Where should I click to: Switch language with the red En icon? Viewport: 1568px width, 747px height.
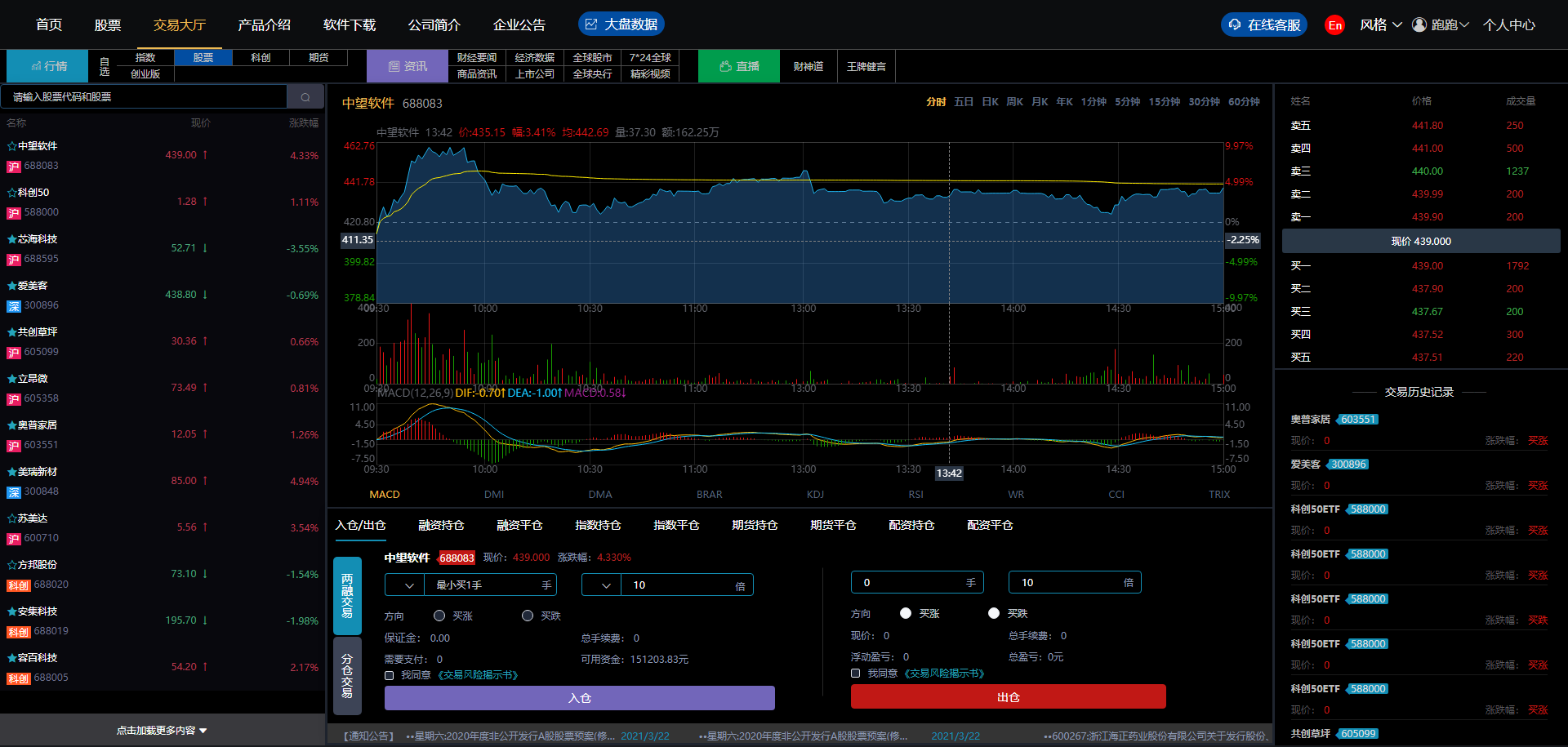[1334, 25]
